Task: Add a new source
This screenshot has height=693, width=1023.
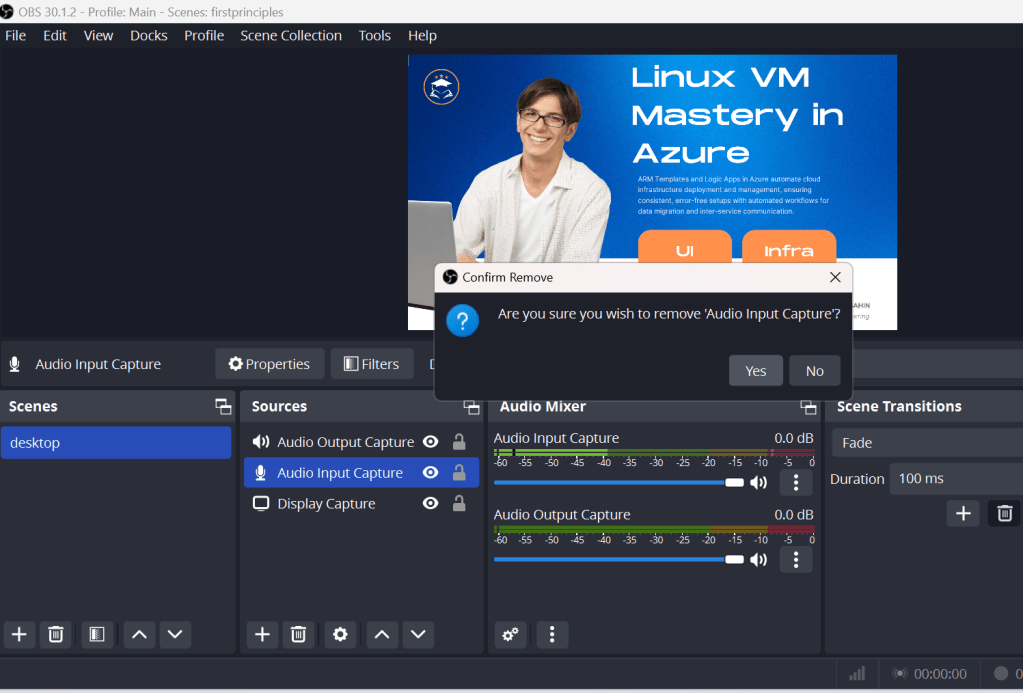Action: point(262,634)
